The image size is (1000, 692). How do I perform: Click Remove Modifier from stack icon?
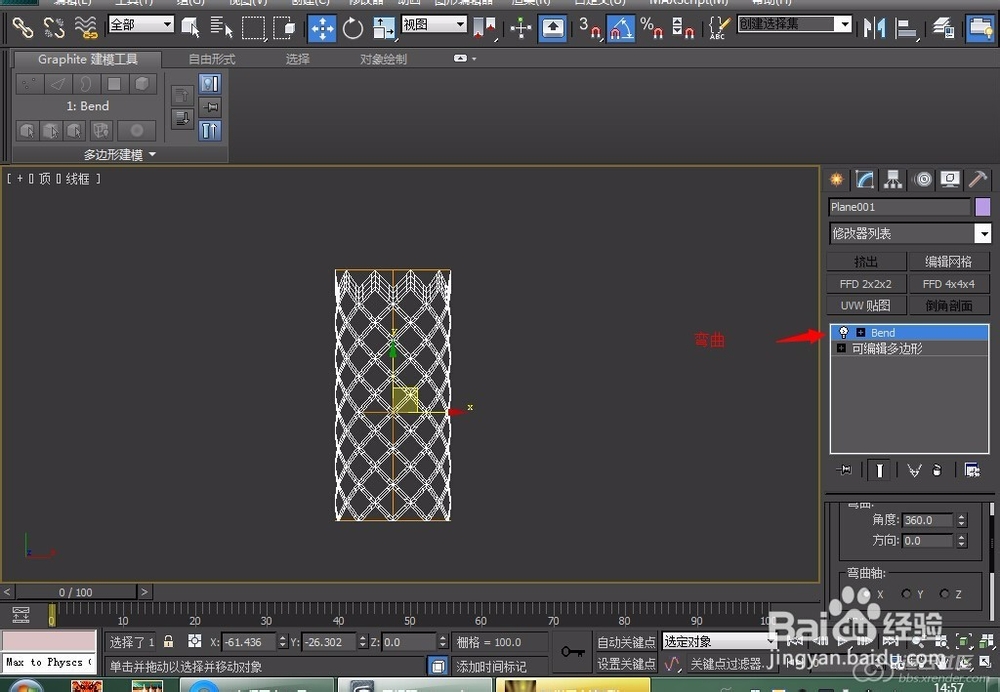pyautogui.click(x=937, y=471)
